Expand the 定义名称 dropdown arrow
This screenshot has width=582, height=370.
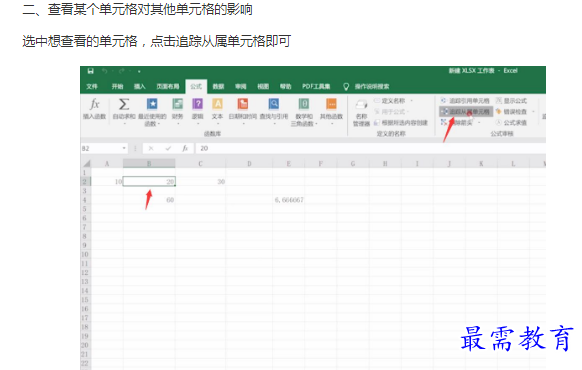[411, 101]
